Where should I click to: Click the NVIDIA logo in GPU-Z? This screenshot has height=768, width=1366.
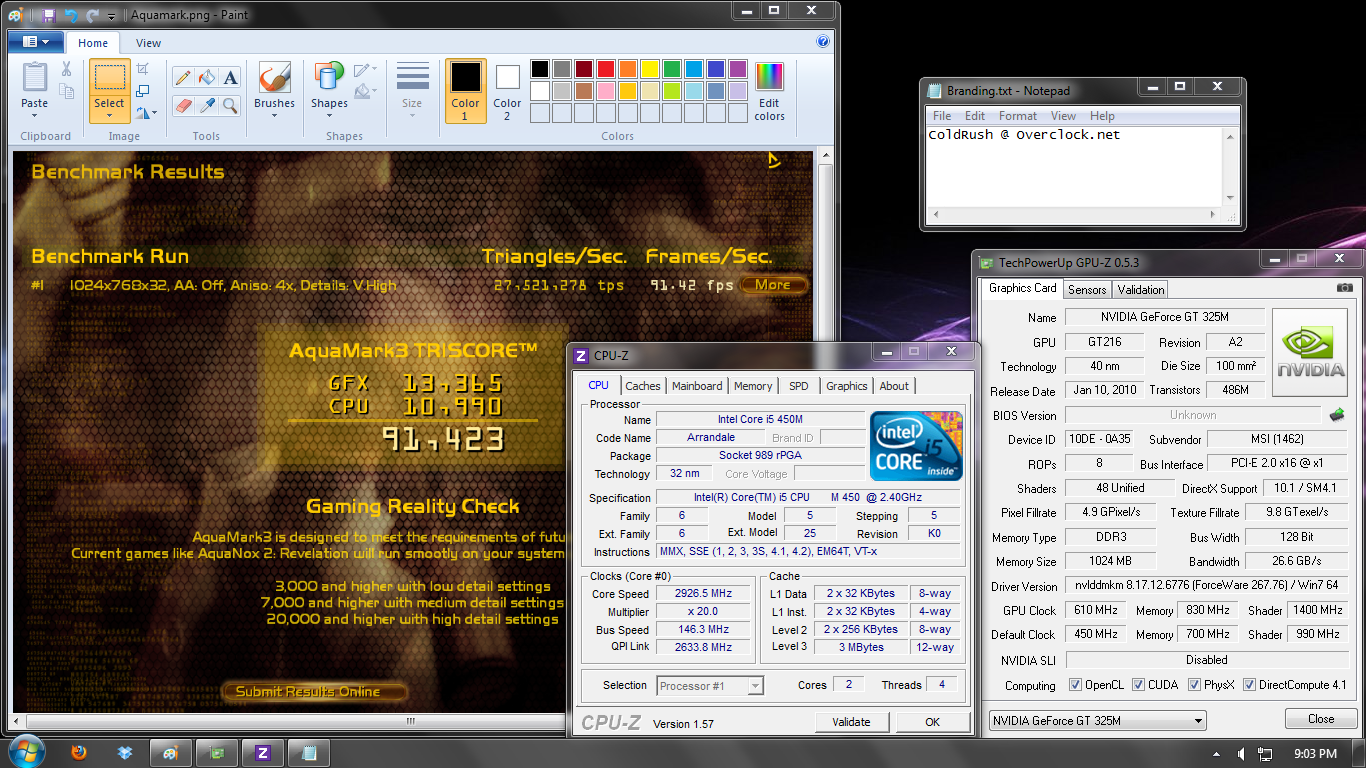click(x=1309, y=353)
